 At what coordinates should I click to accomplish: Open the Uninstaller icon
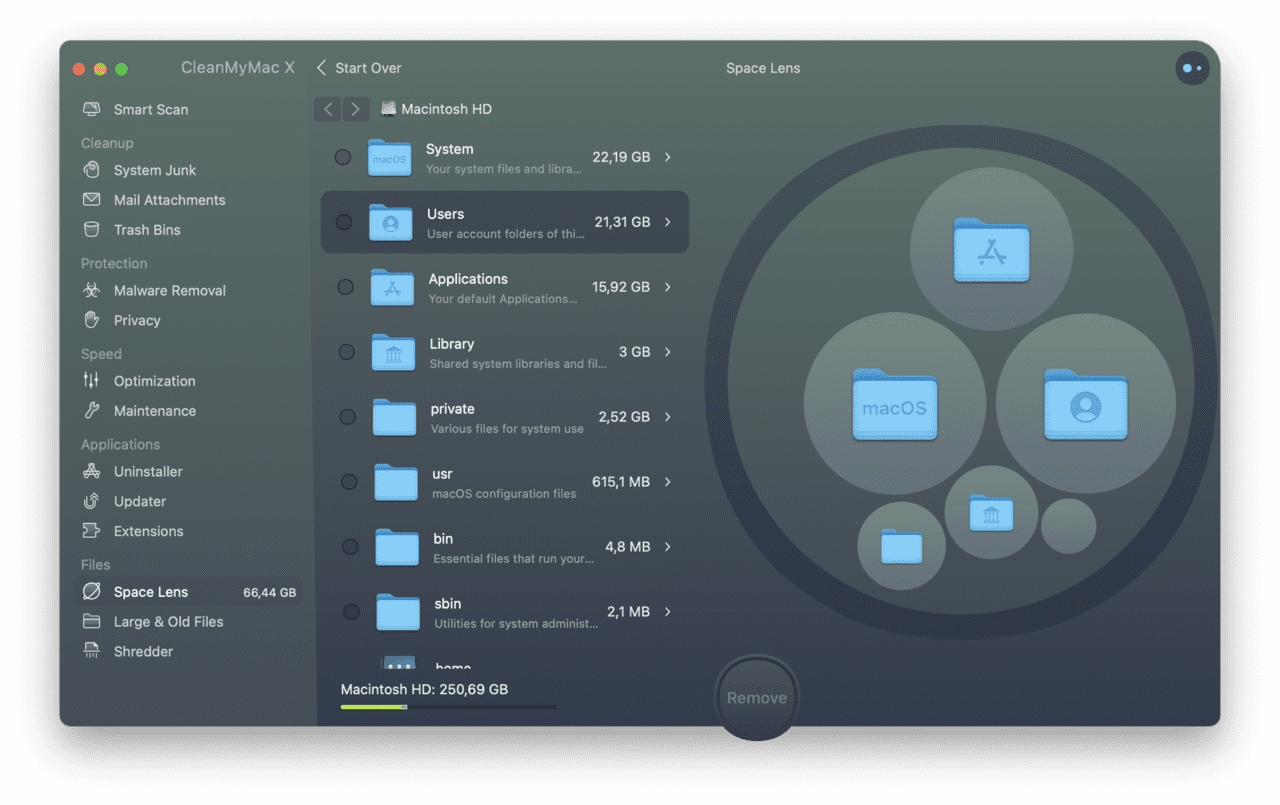pyautogui.click(x=92, y=471)
